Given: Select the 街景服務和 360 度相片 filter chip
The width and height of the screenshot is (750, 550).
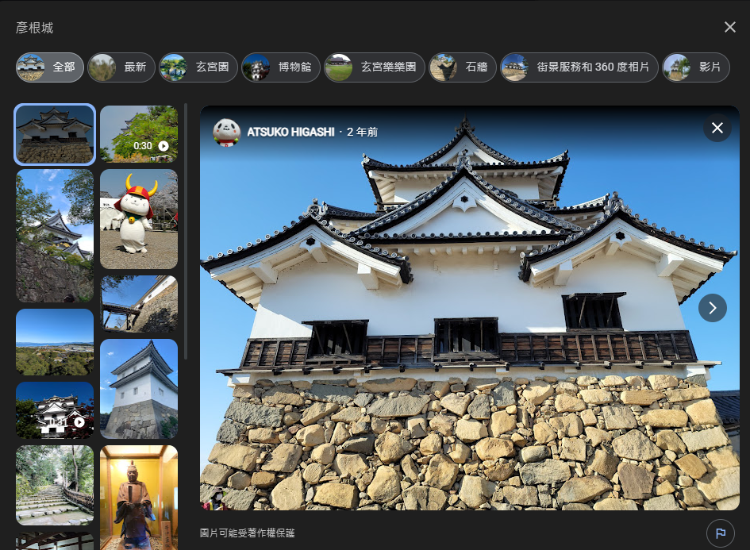Looking at the screenshot, I should [x=579, y=67].
